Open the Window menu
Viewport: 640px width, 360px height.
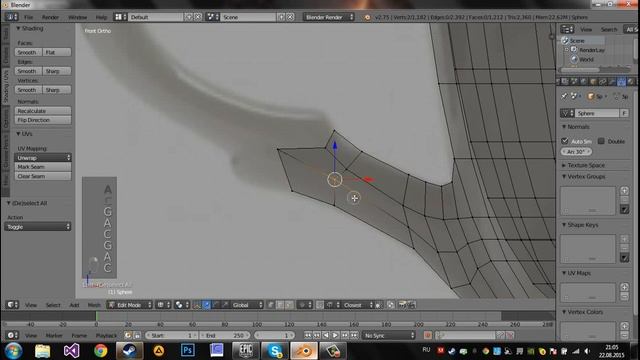[78, 17]
